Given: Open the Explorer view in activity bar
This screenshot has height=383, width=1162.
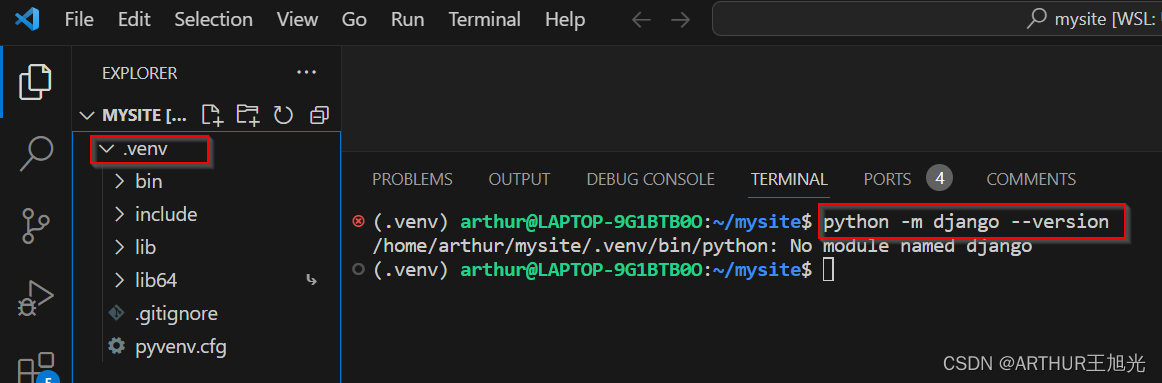Looking at the screenshot, I should [35, 81].
